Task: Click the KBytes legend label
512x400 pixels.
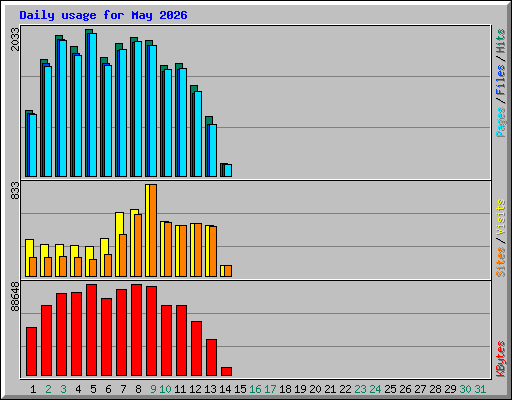Action: (500, 359)
